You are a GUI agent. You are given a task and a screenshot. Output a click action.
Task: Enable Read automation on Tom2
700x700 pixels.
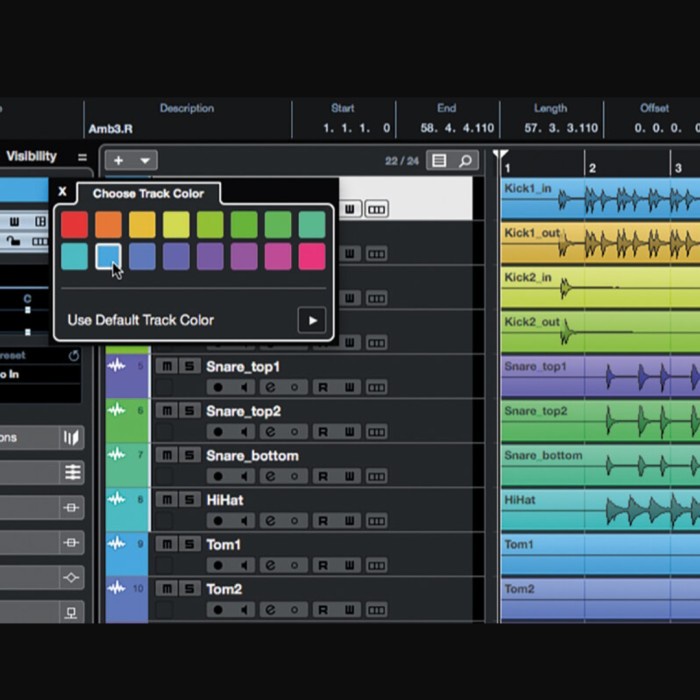[322, 609]
